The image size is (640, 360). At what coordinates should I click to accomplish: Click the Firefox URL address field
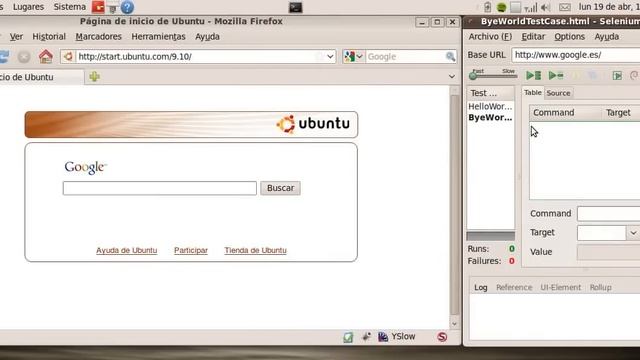198,56
